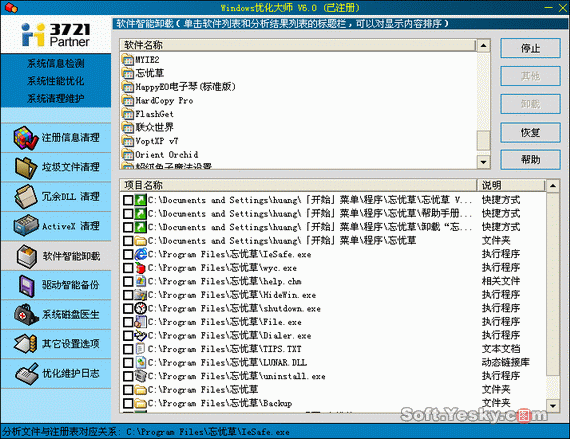The width and height of the screenshot is (570, 439).
Task: Select the 驱动智能备份 floppy disk icon
Action: (26, 285)
